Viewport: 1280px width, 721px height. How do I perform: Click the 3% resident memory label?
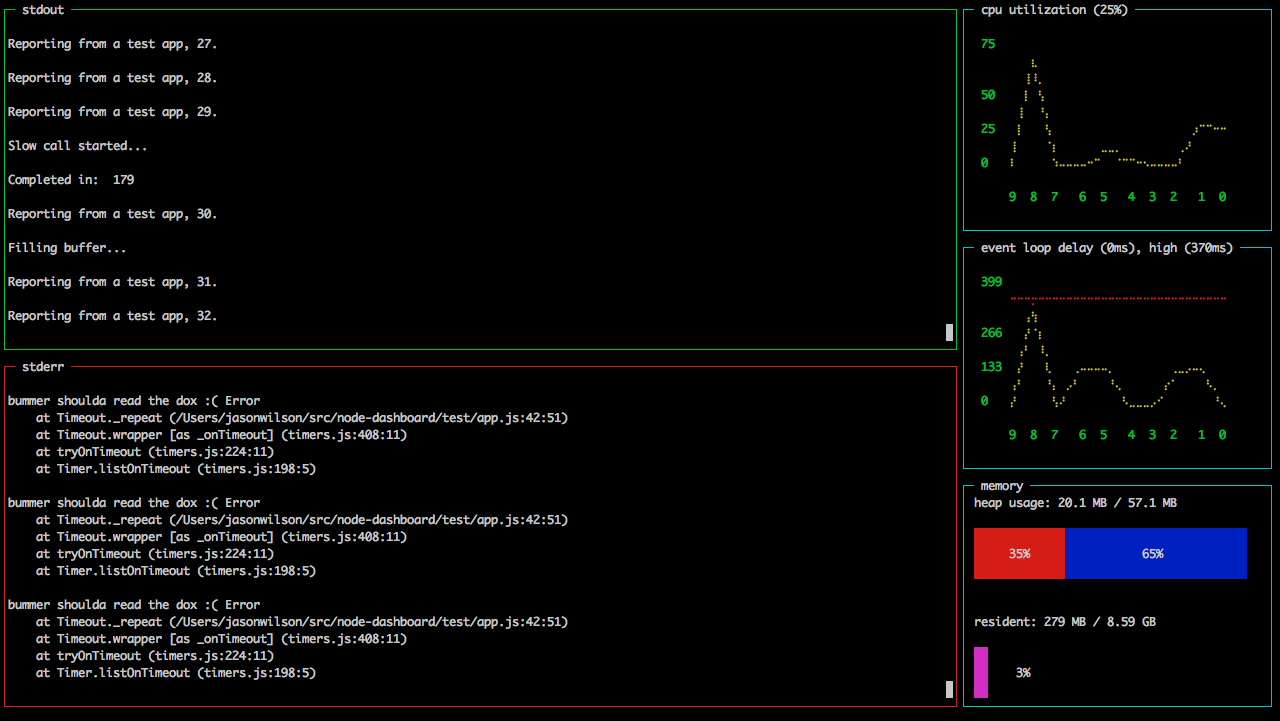pos(1023,673)
